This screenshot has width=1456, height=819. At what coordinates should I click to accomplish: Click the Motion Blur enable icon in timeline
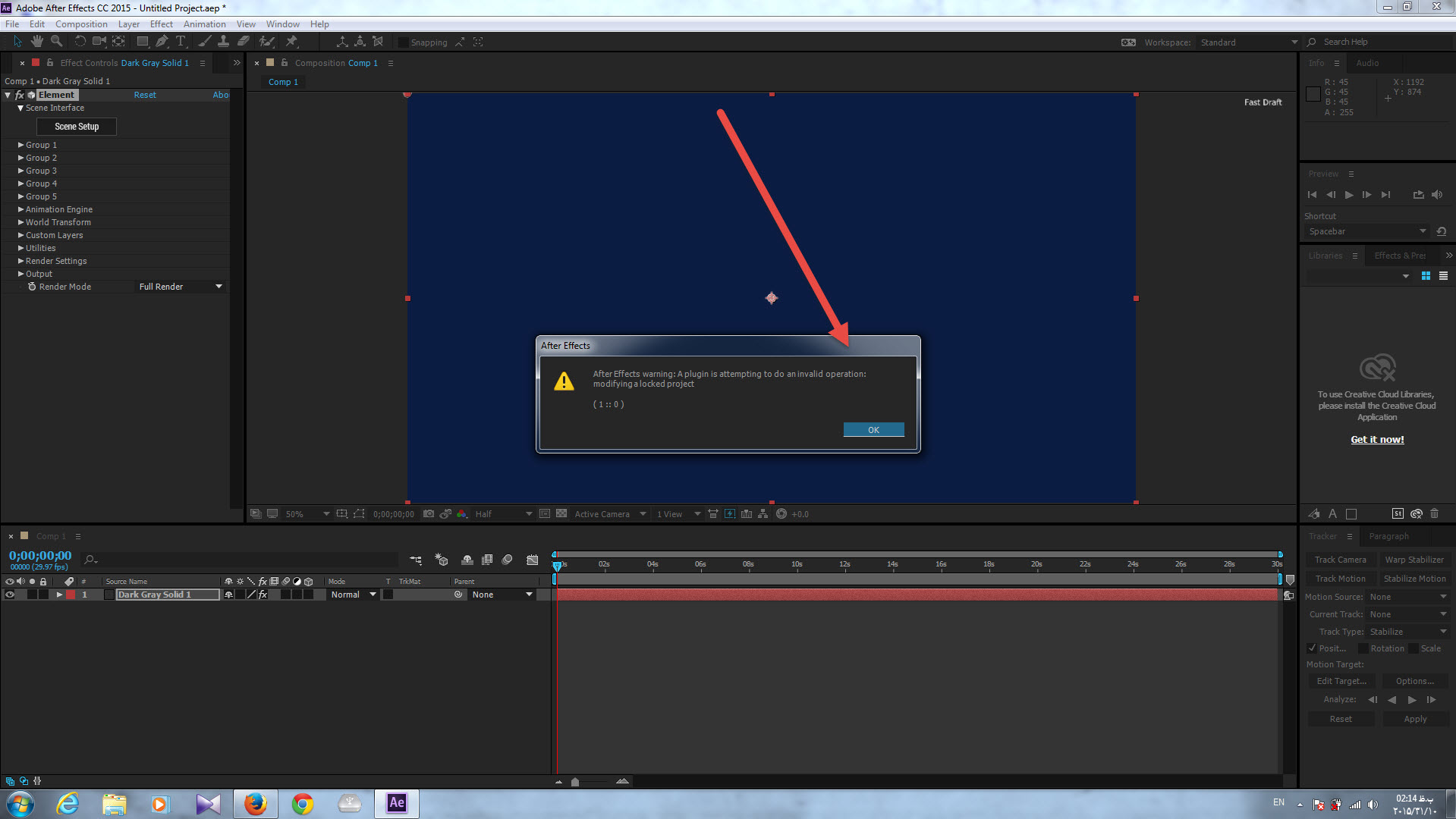(508, 560)
